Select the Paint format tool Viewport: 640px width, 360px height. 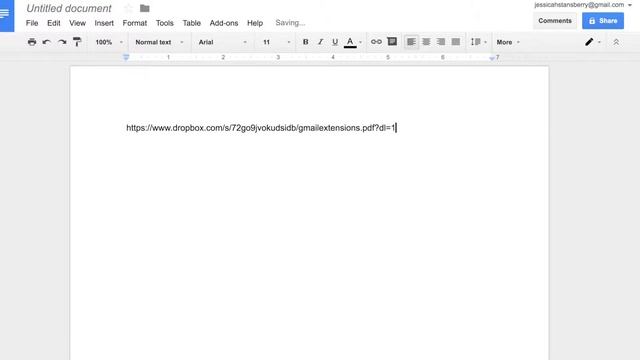[x=77, y=42]
